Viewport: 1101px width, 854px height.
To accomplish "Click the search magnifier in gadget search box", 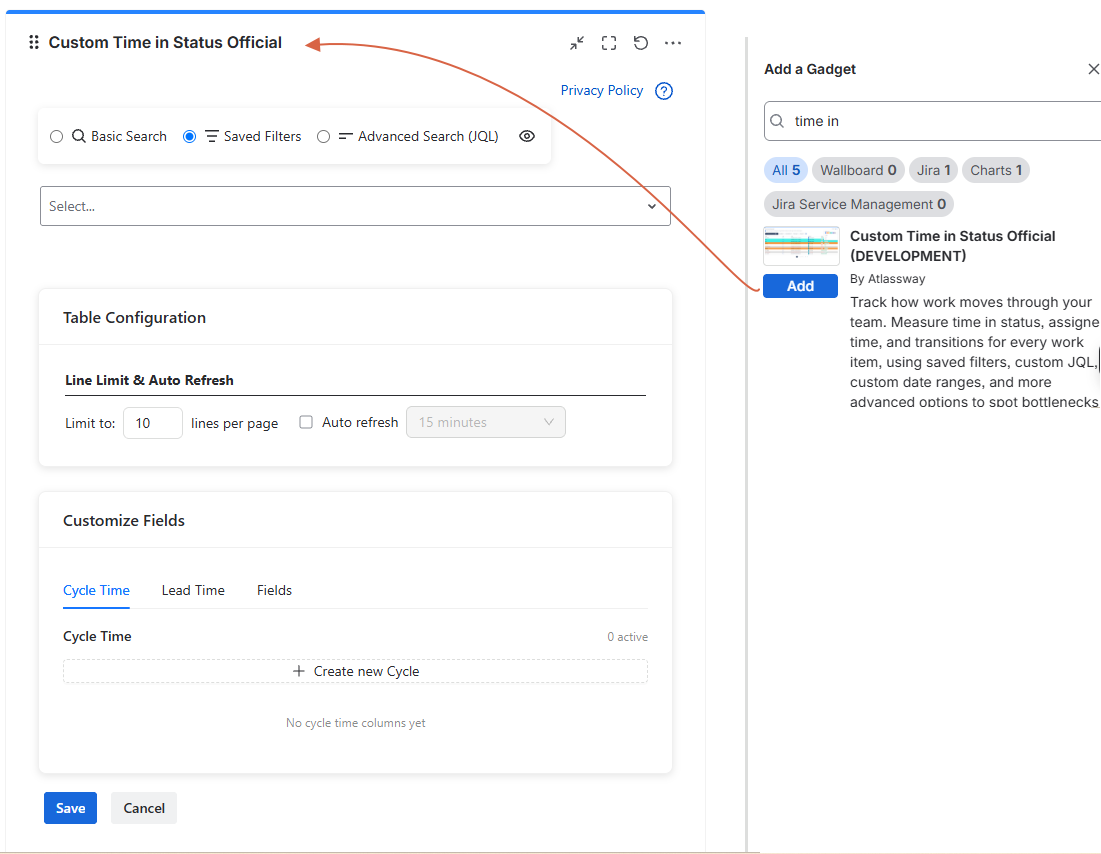I will [777, 121].
